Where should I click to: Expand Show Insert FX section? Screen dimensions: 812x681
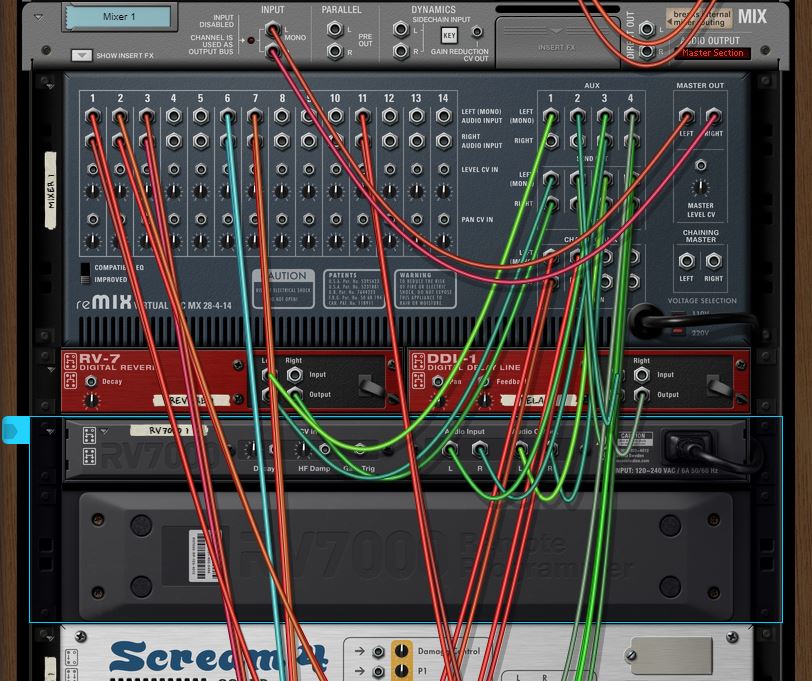pyautogui.click(x=81, y=55)
